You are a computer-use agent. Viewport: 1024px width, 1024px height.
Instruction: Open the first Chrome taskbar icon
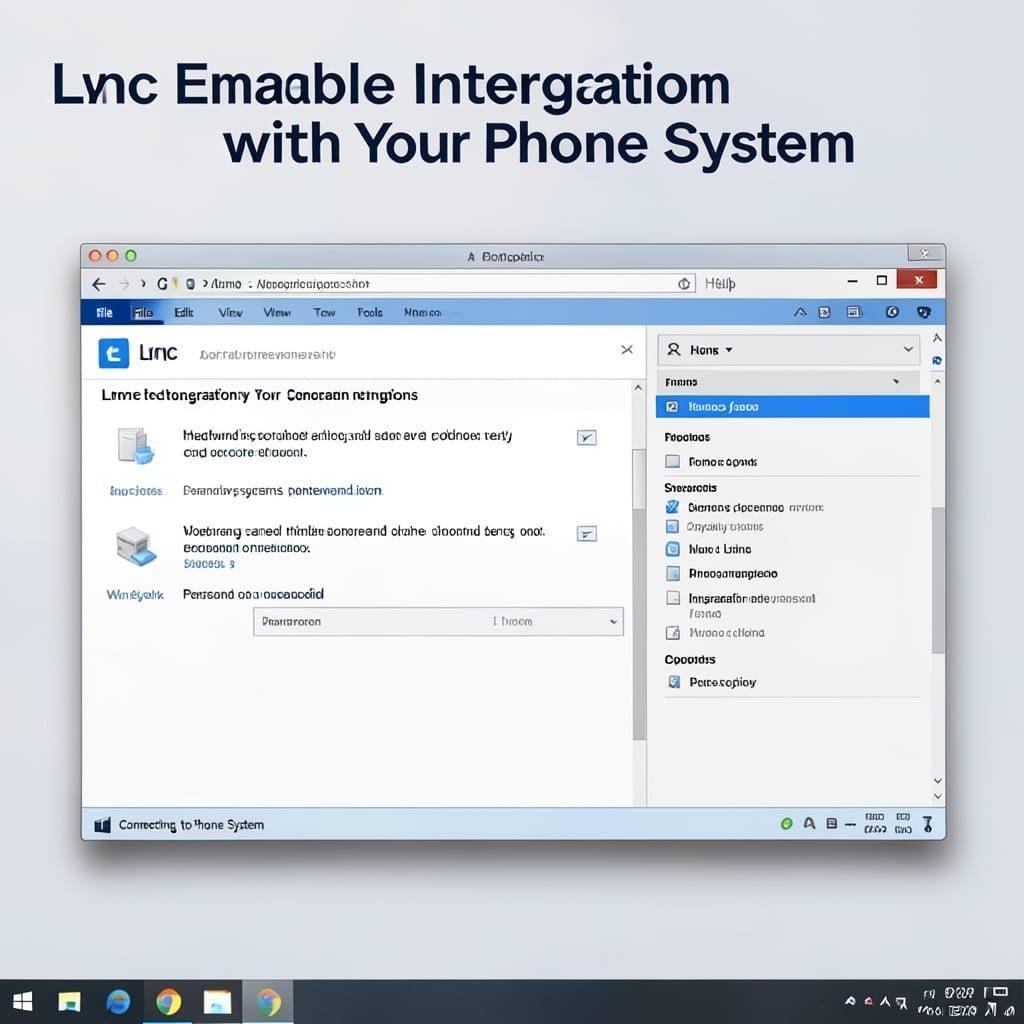pos(168,1001)
